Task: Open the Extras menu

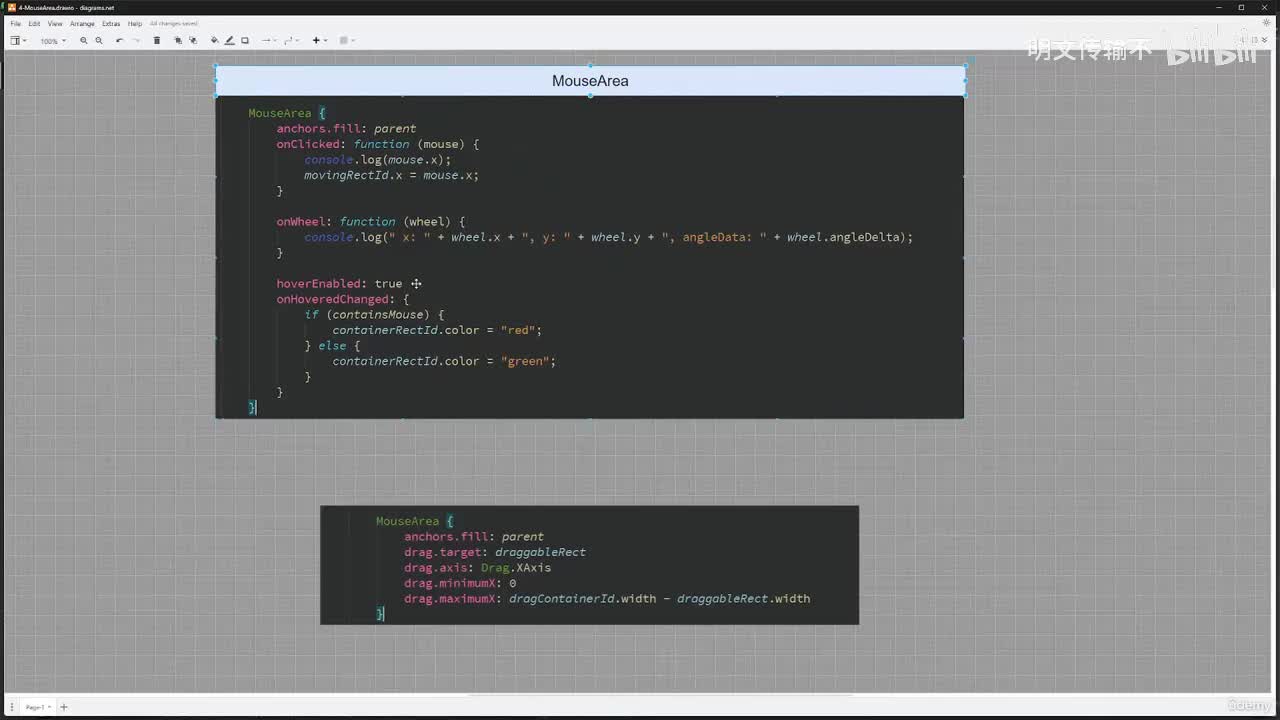Action: tap(110, 23)
